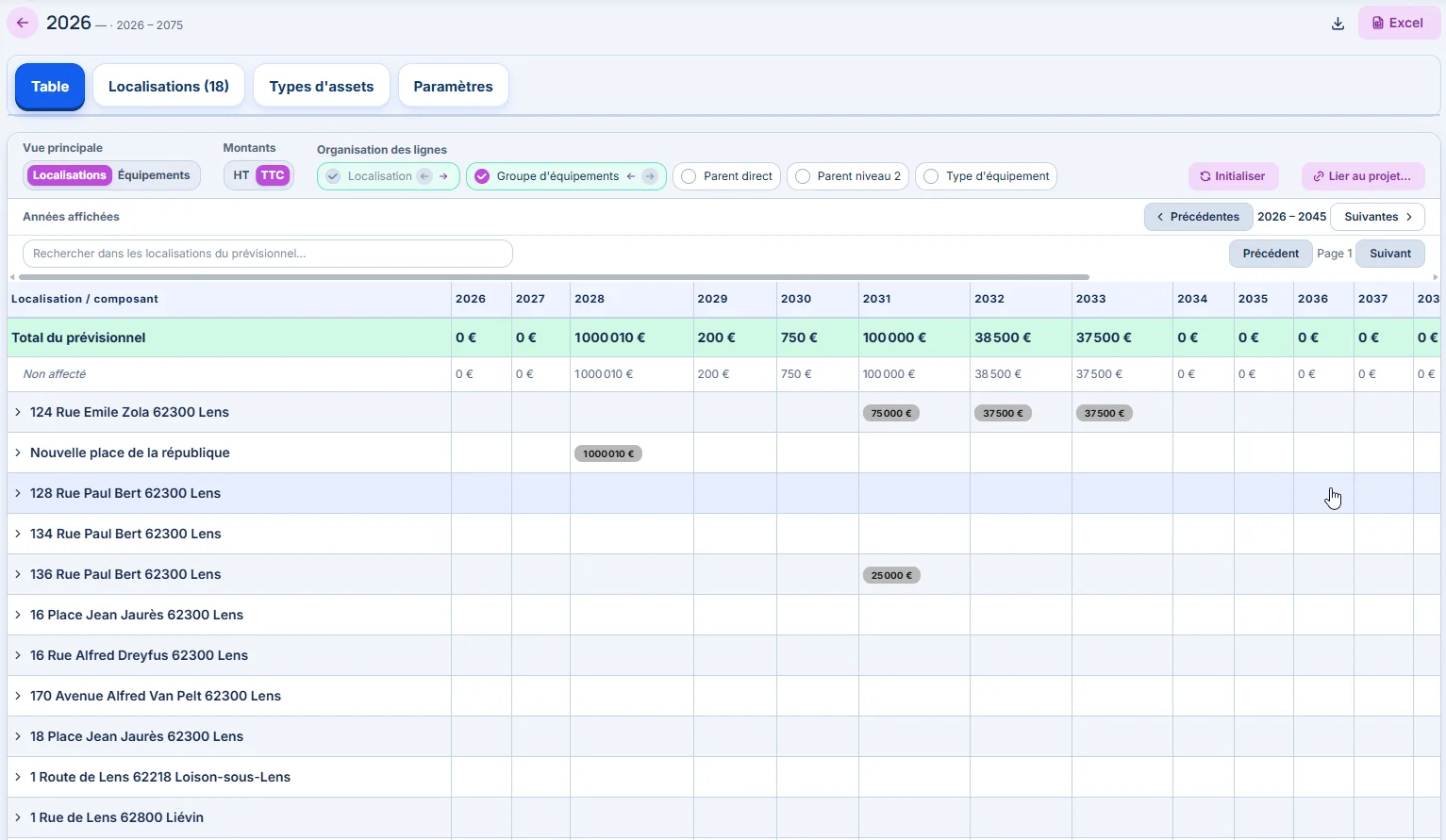
Task: Click the Excel export button
Action: [x=1399, y=24]
